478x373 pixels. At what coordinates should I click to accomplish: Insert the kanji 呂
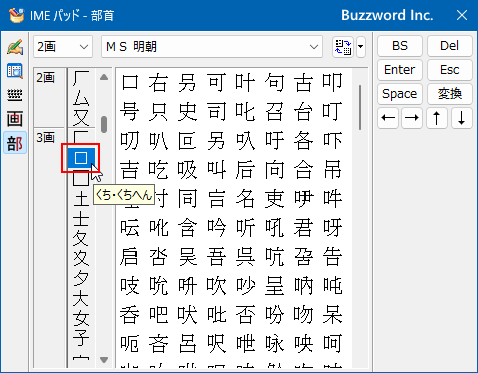click(187, 344)
